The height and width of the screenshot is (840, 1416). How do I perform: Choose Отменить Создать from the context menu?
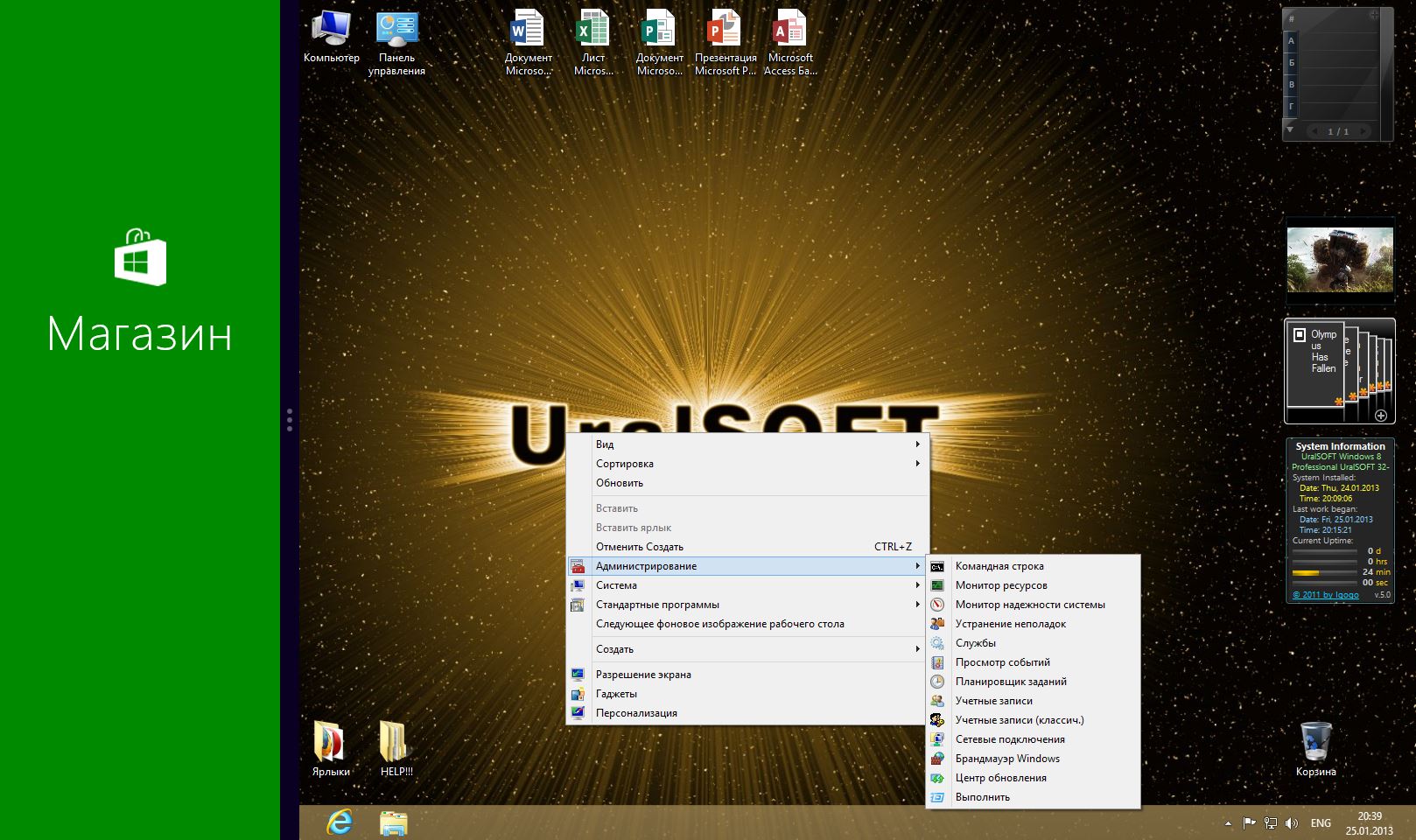pos(748,547)
